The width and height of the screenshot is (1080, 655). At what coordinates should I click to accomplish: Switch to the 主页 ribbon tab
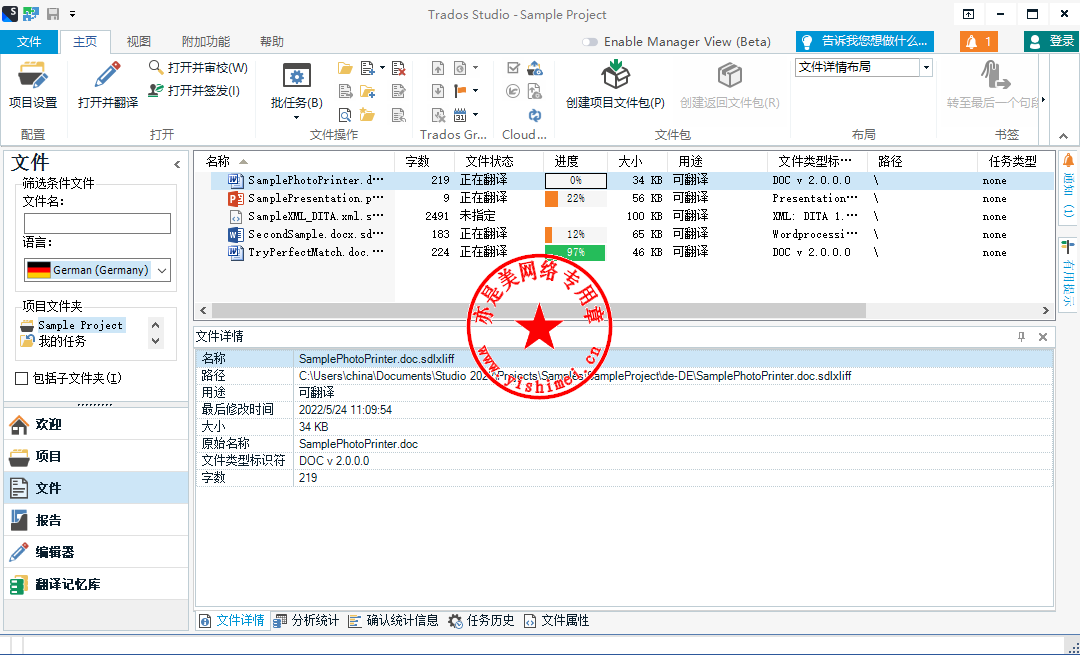click(x=85, y=42)
